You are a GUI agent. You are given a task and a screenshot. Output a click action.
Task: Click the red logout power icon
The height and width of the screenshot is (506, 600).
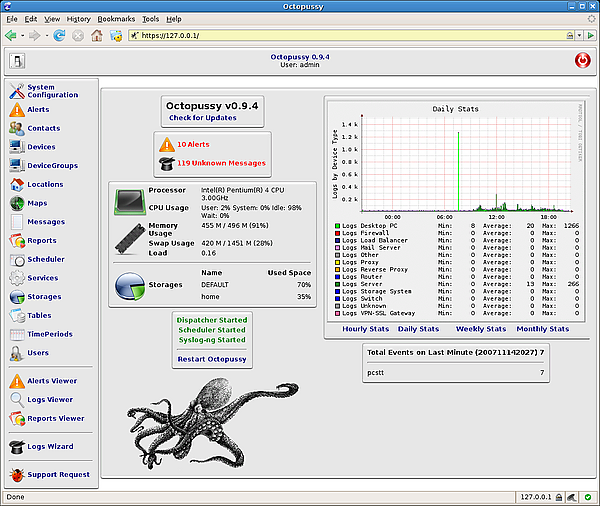pos(582,61)
